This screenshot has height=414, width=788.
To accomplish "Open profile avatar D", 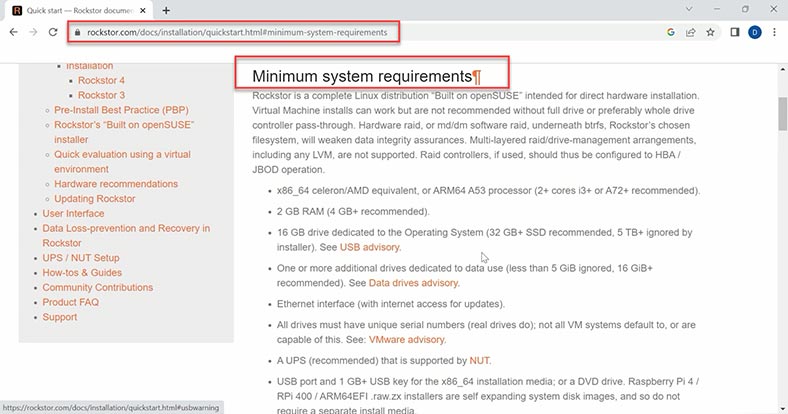I will tap(754, 32).
